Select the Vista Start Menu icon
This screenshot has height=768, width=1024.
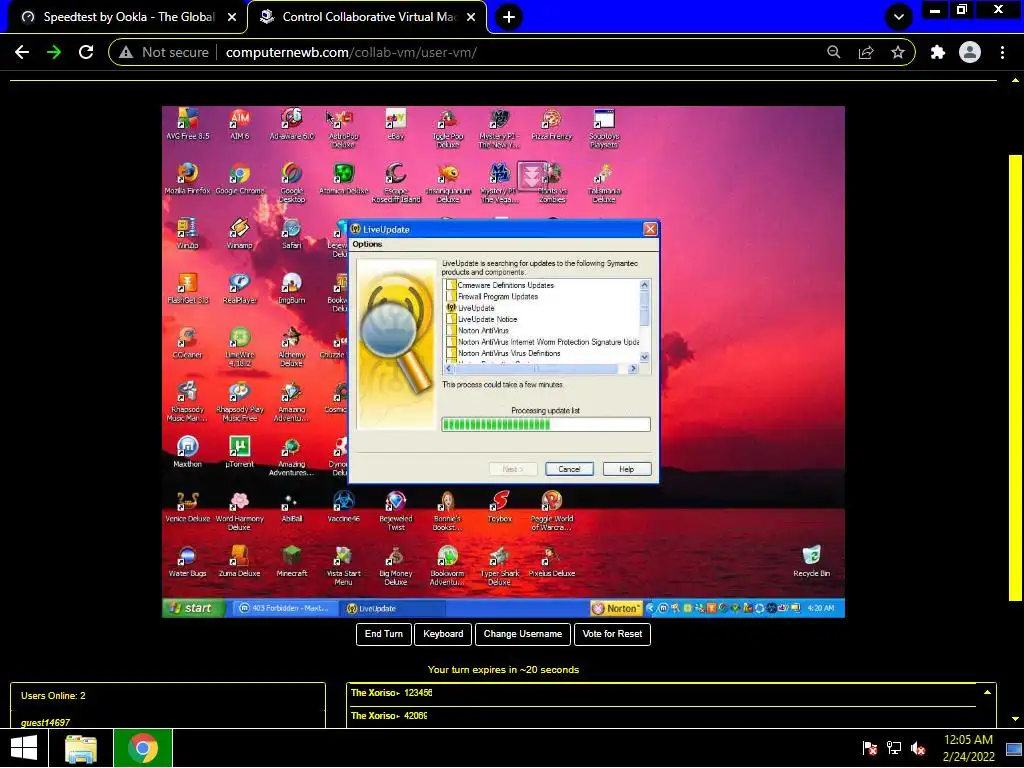(344, 566)
